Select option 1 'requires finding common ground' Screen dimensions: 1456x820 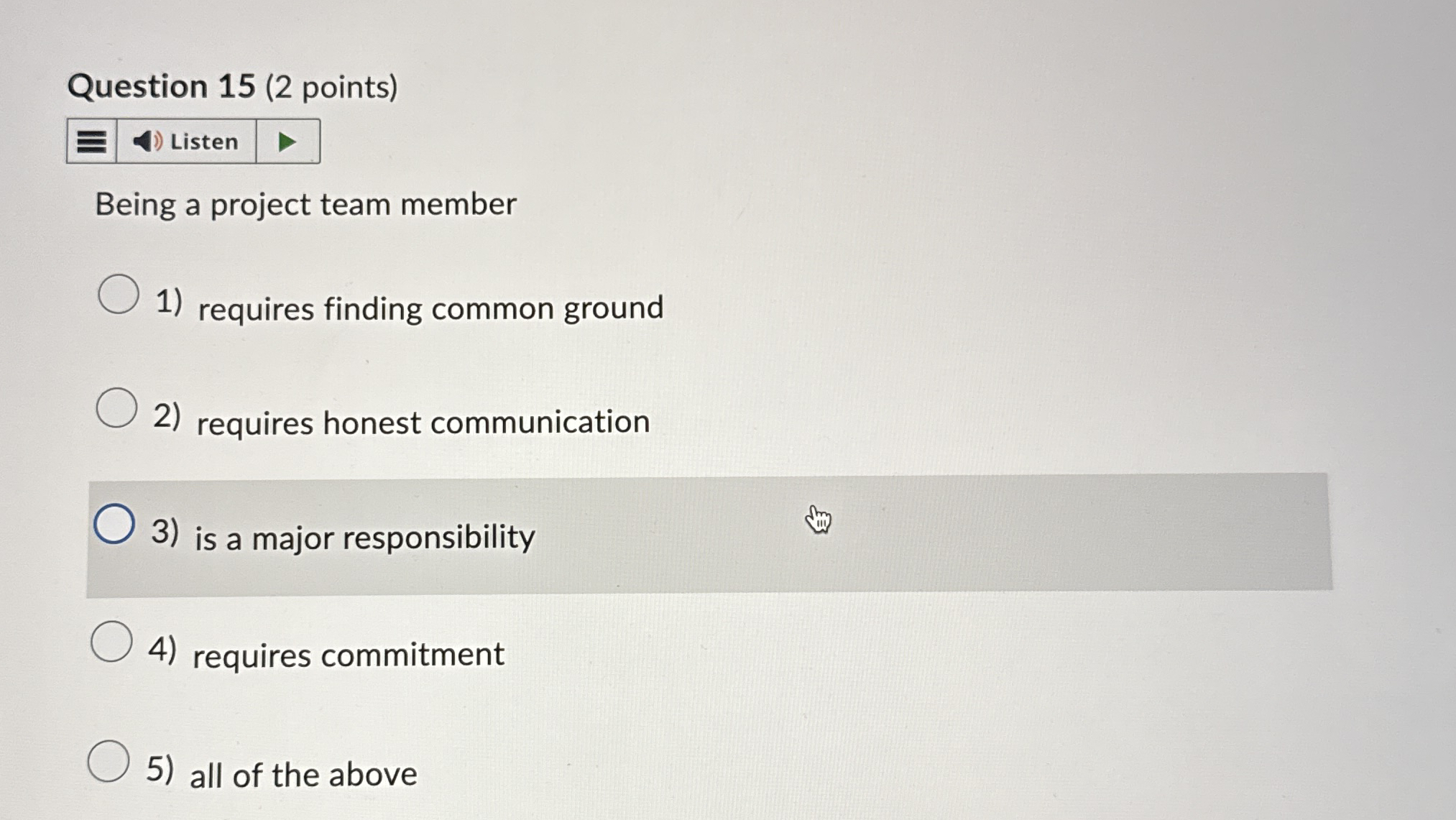tap(117, 295)
